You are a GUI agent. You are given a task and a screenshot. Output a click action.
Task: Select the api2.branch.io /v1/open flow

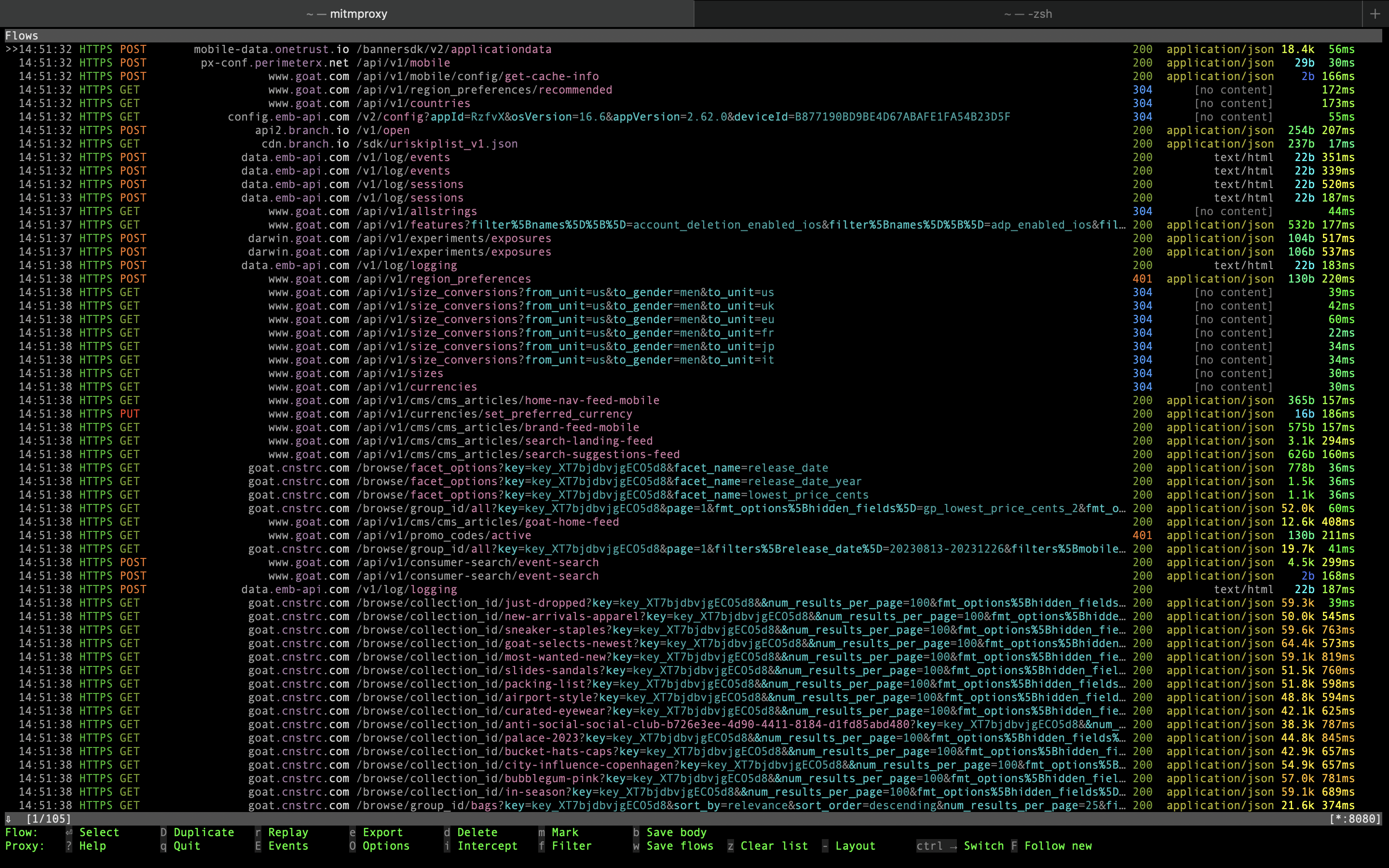[x=694, y=130]
